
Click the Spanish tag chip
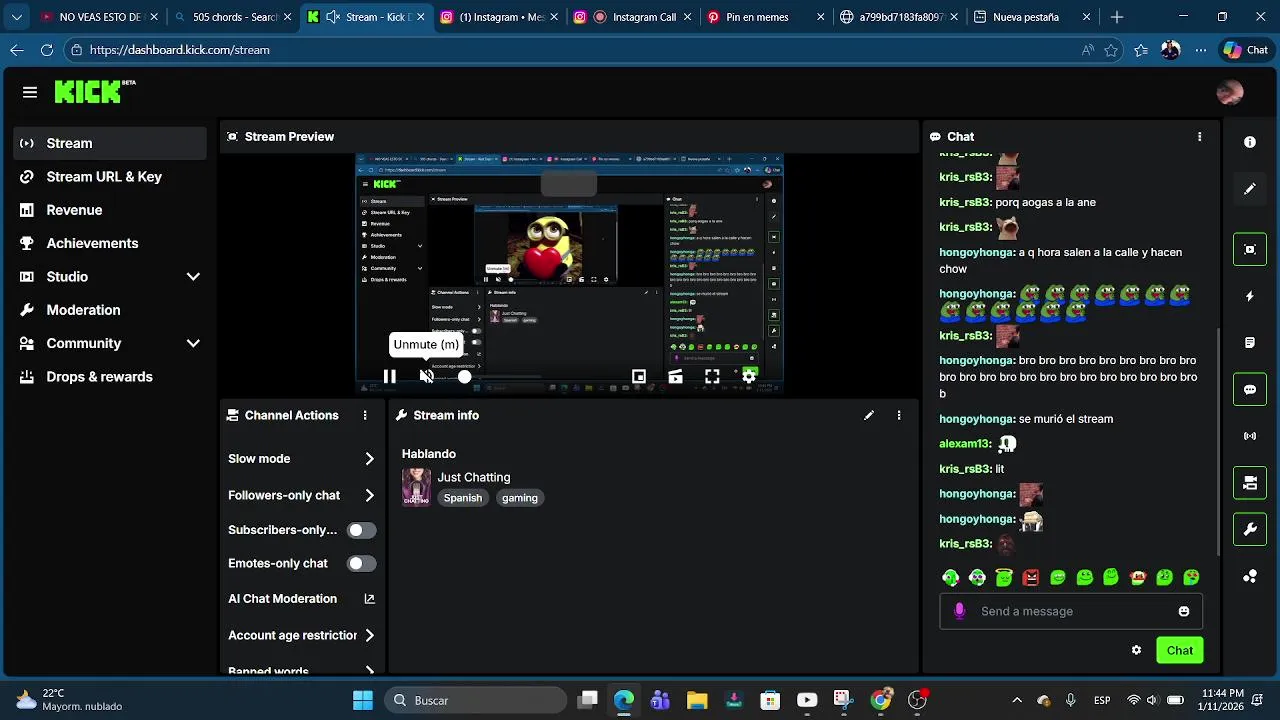[463, 498]
